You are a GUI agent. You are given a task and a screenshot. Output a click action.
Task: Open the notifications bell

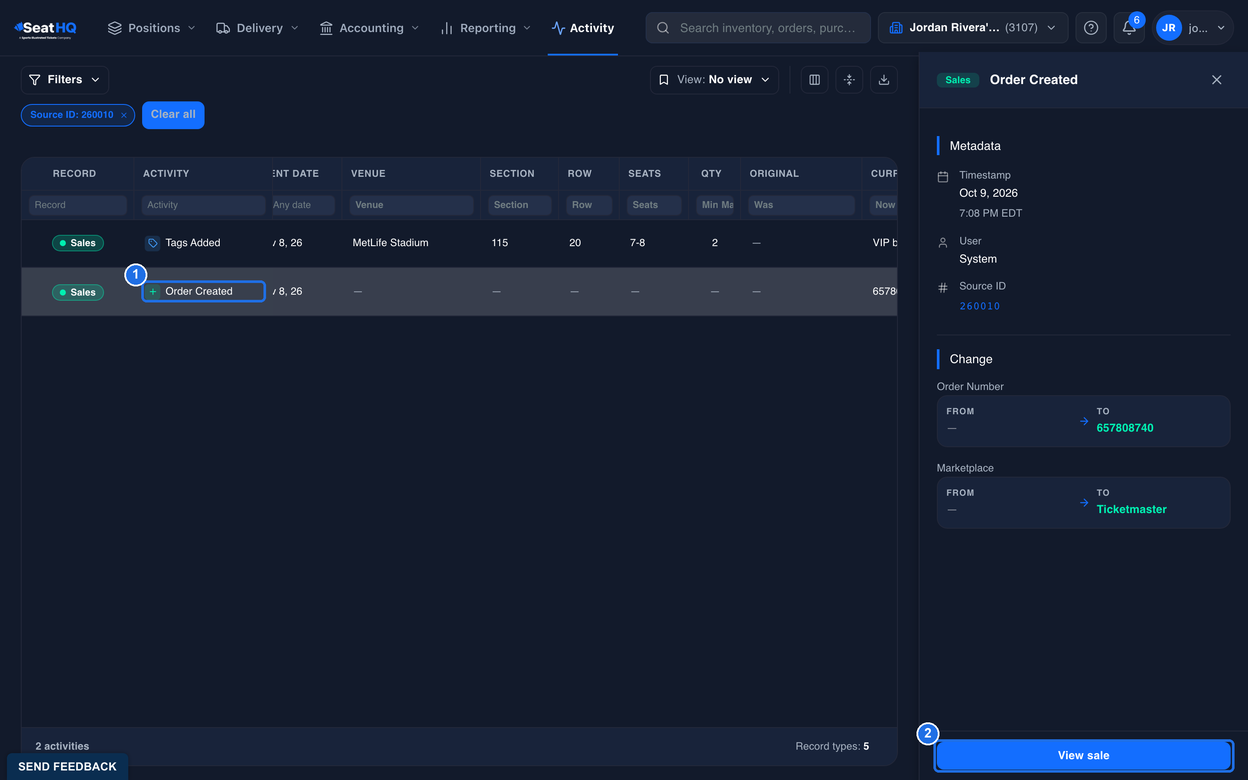pyautogui.click(x=1129, y=28)
